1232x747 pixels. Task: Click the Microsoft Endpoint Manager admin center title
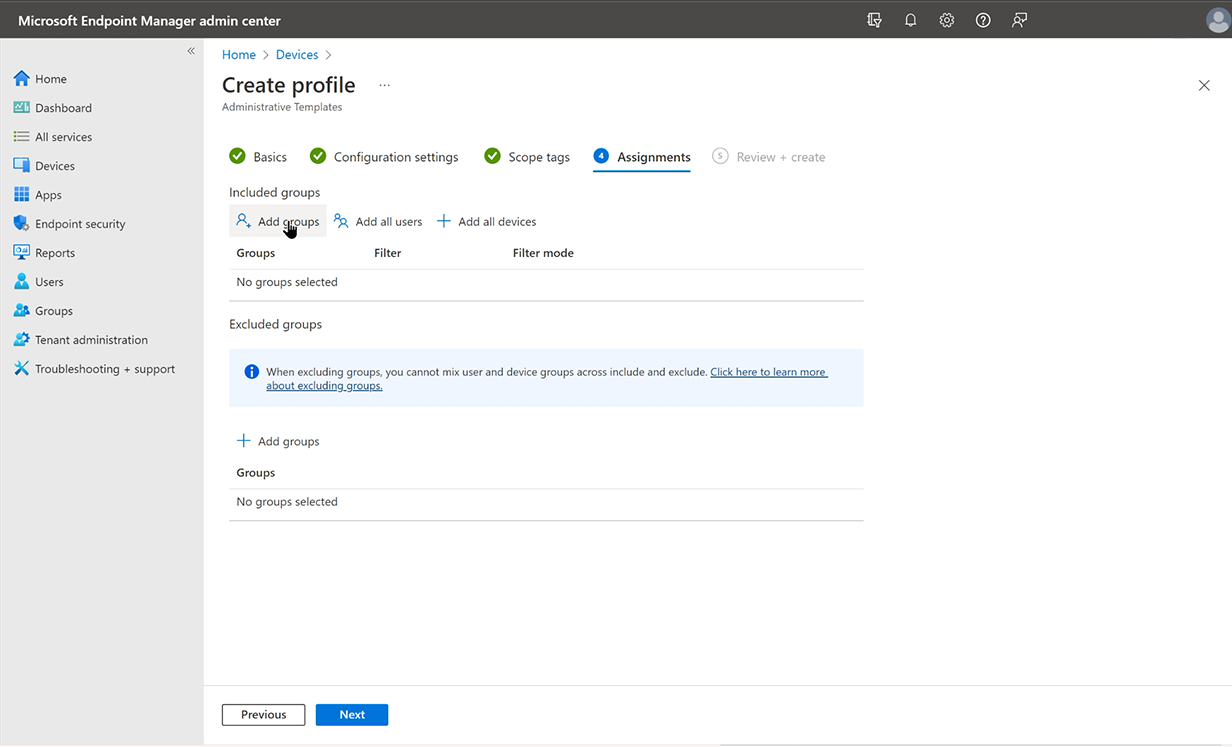point(149,21)
